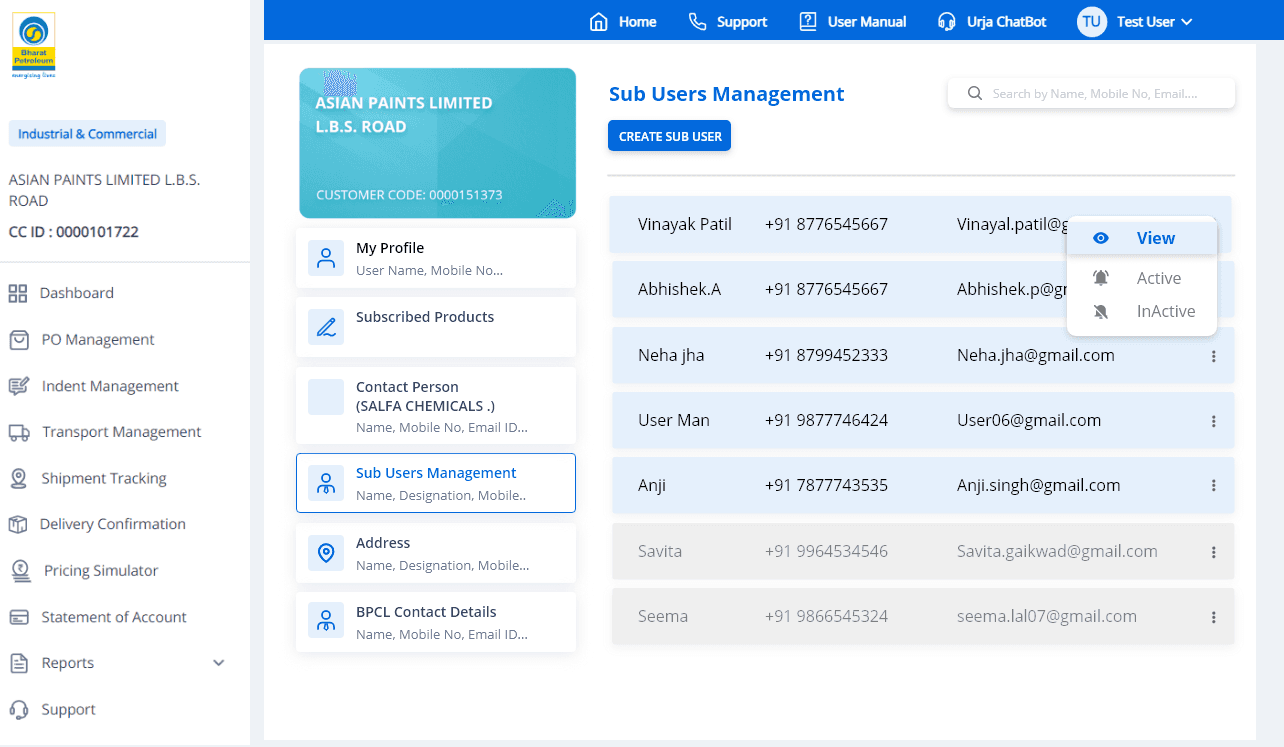Click the bell icon beside Active

tap(1101, 278)
